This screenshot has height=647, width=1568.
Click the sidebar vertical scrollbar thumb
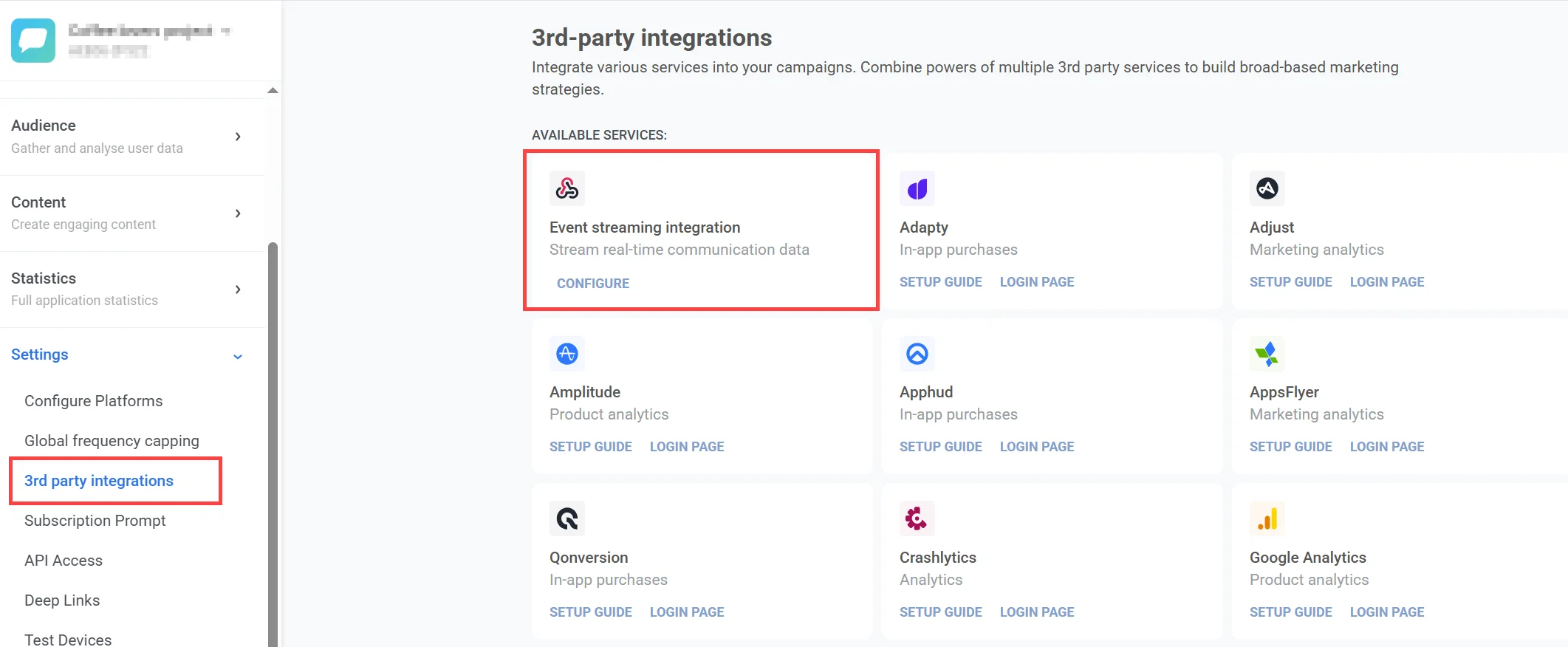(x=273, y=443)
